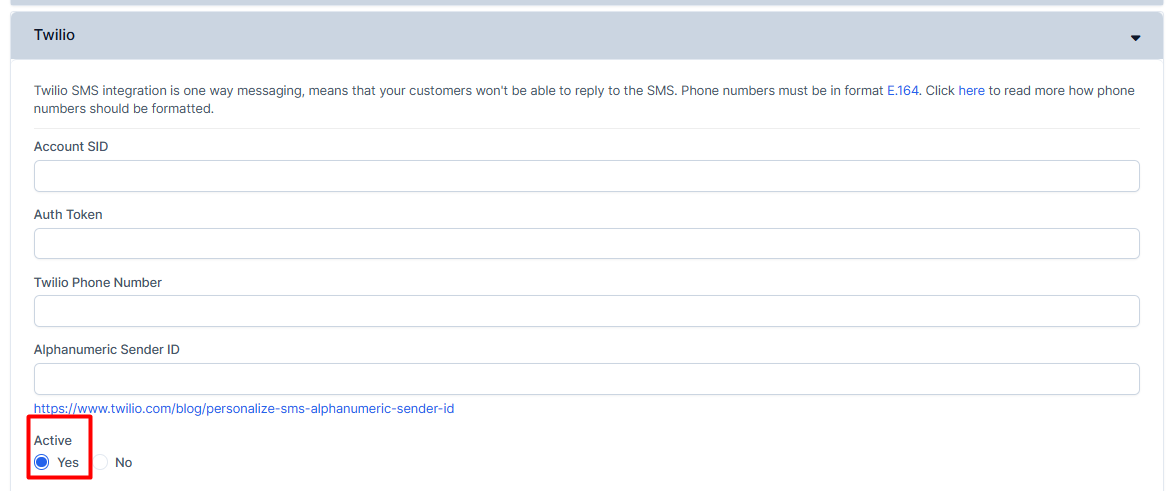1170x491 pixels.
Task: Click the Alphanumeric Sender ID label
Action: 107,350
